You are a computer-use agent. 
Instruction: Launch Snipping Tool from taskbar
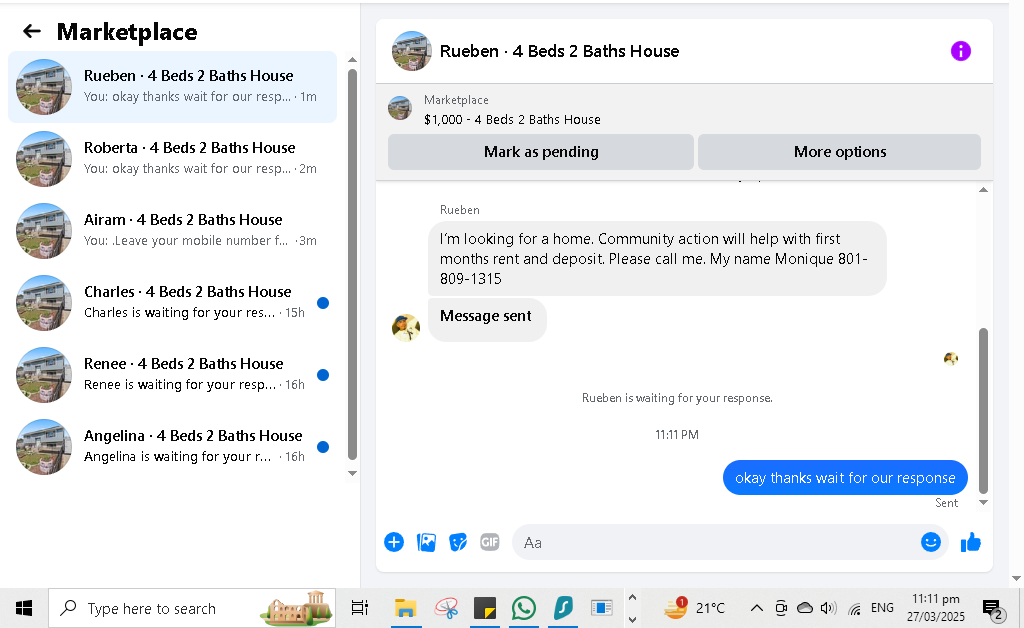446,608
